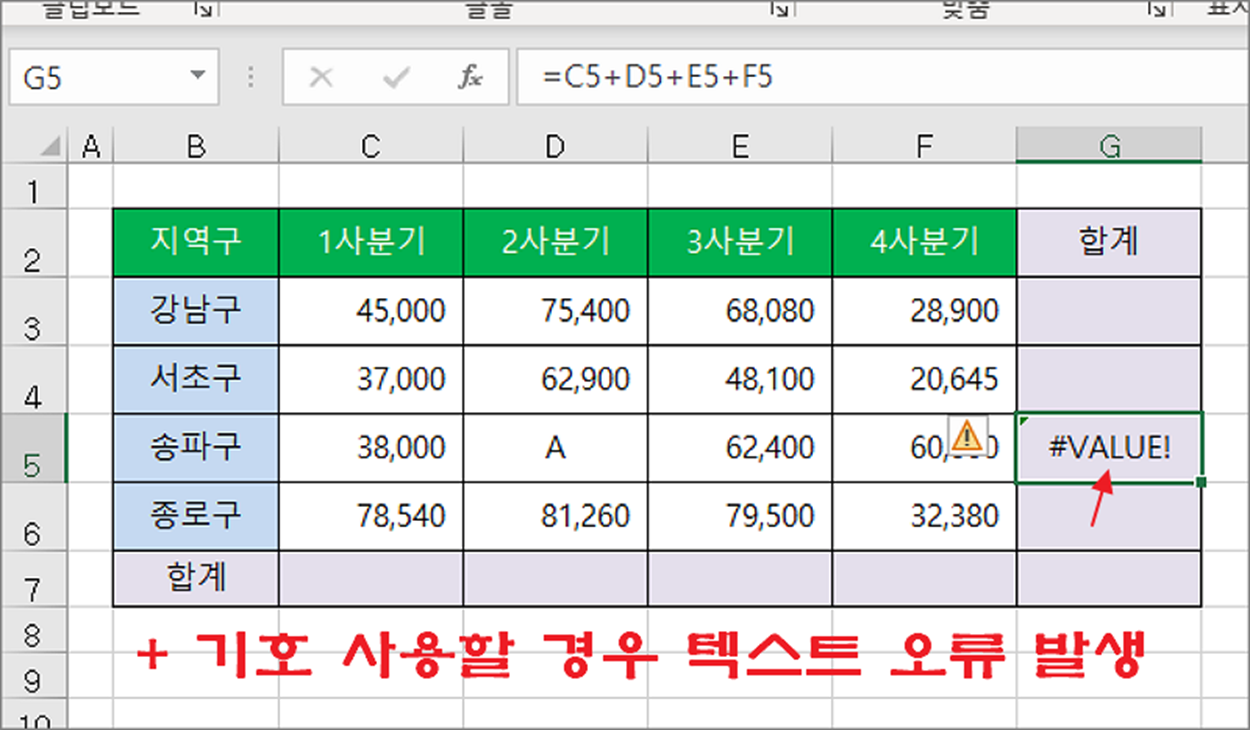Click cell with value 32,380
The height and width of the screenshot is (730, 1250).
[x=924, y=516]
